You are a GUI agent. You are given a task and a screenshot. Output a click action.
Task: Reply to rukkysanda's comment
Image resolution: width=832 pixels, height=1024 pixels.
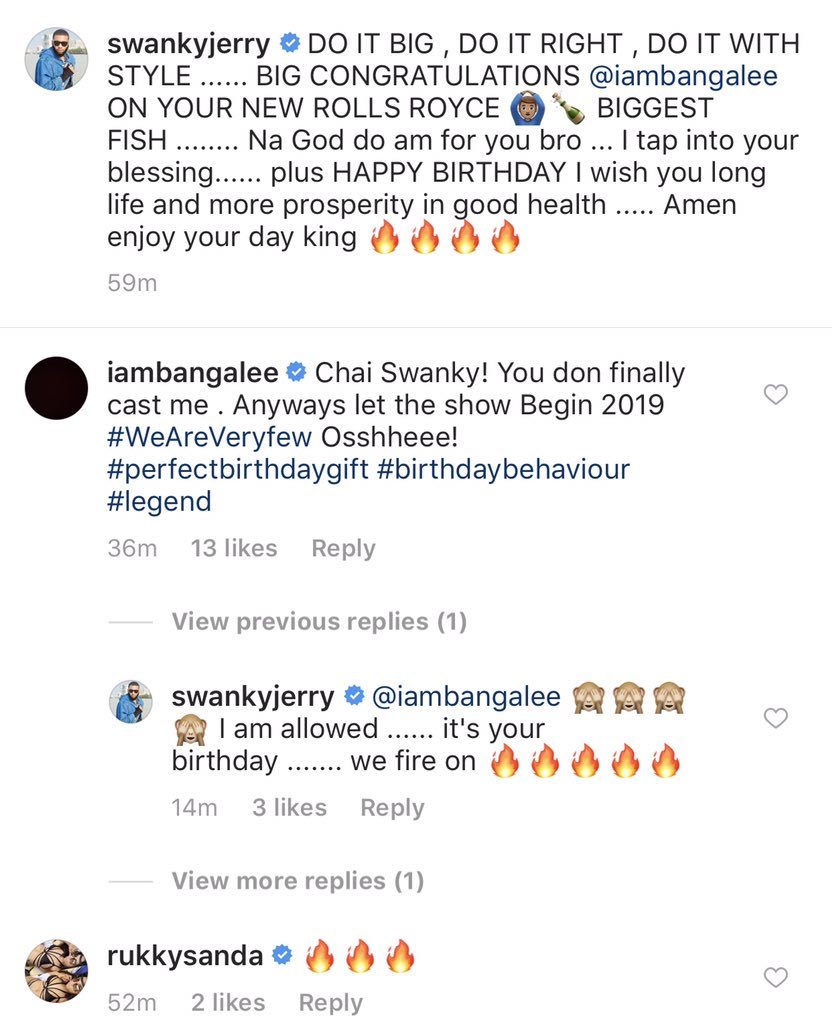pos(331,1002)
